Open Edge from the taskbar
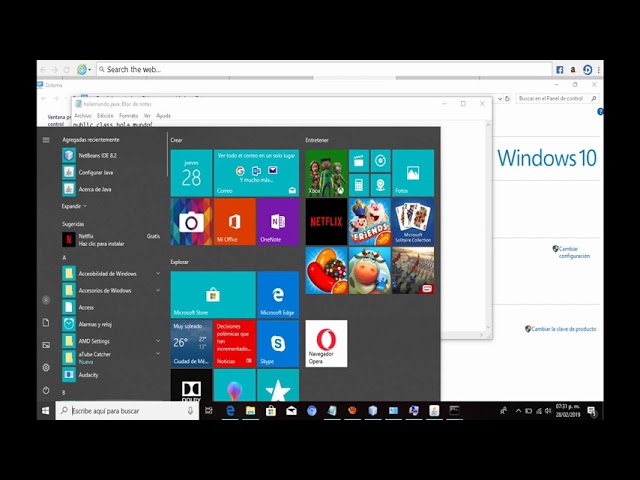 [x=230, y=411]
